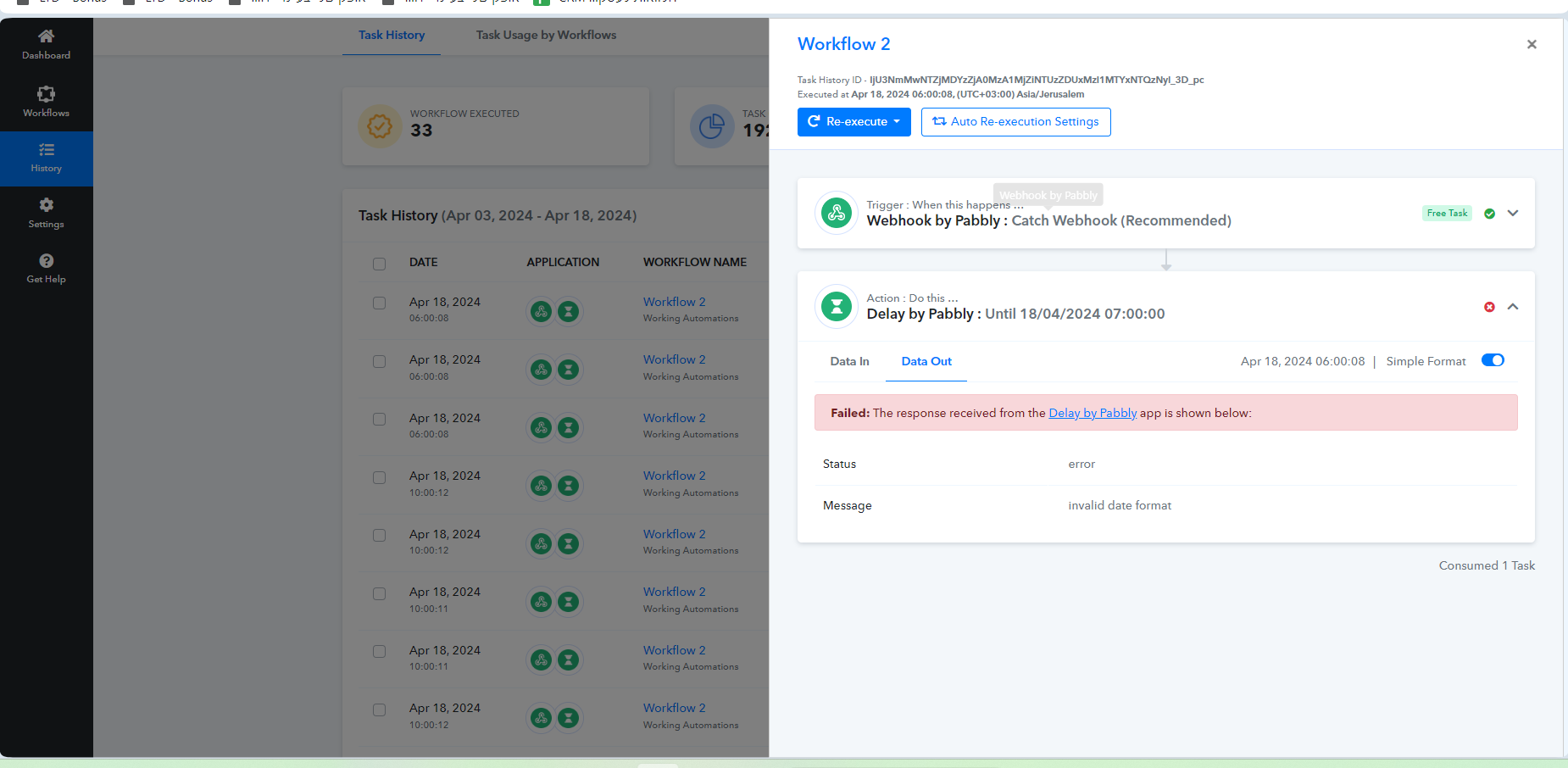Click the repeat icon on Auto Re-execution Settings
Image resolution: width=1568 pixels, height=768 pixels.
coord(939,121)
